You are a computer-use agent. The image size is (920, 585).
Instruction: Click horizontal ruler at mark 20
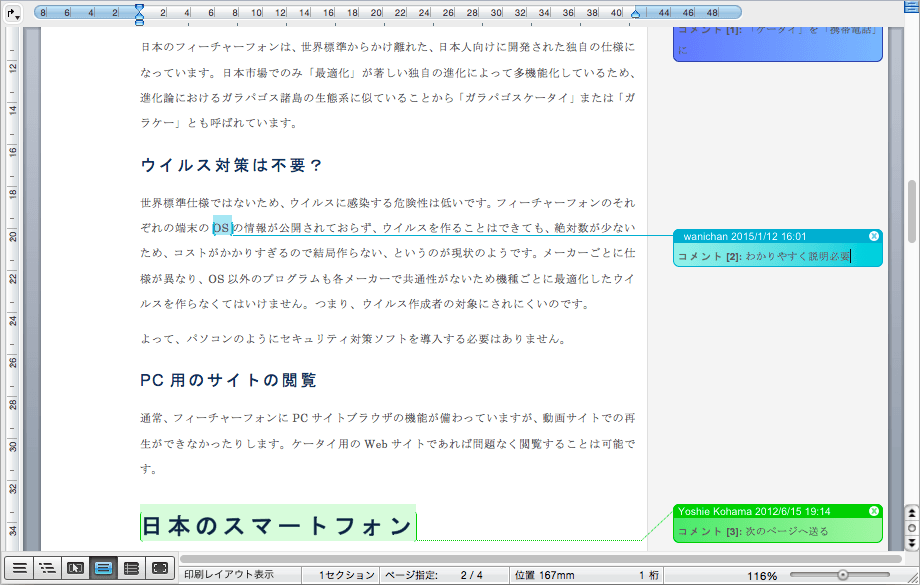pos(376,12)
